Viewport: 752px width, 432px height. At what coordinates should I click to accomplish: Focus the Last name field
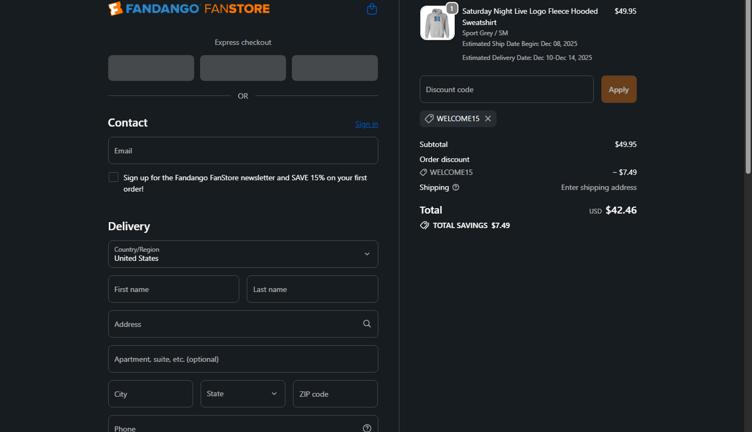[312, 289]
